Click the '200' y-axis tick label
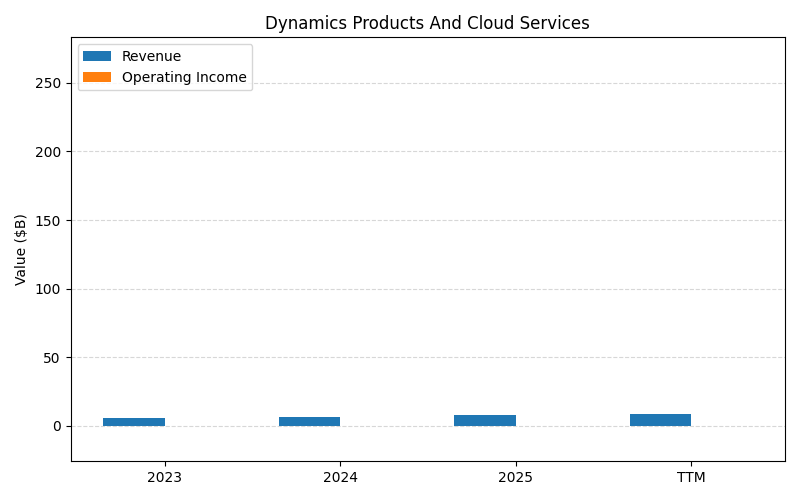This screenshot has width=800, height=500. click(48, 152)
